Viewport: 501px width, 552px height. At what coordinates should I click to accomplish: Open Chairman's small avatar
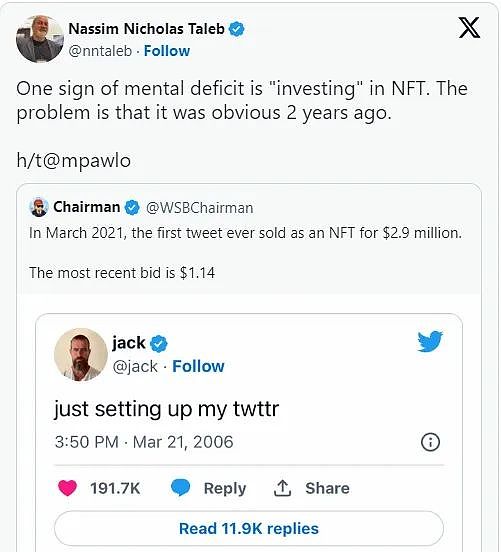tap(39, 207)
